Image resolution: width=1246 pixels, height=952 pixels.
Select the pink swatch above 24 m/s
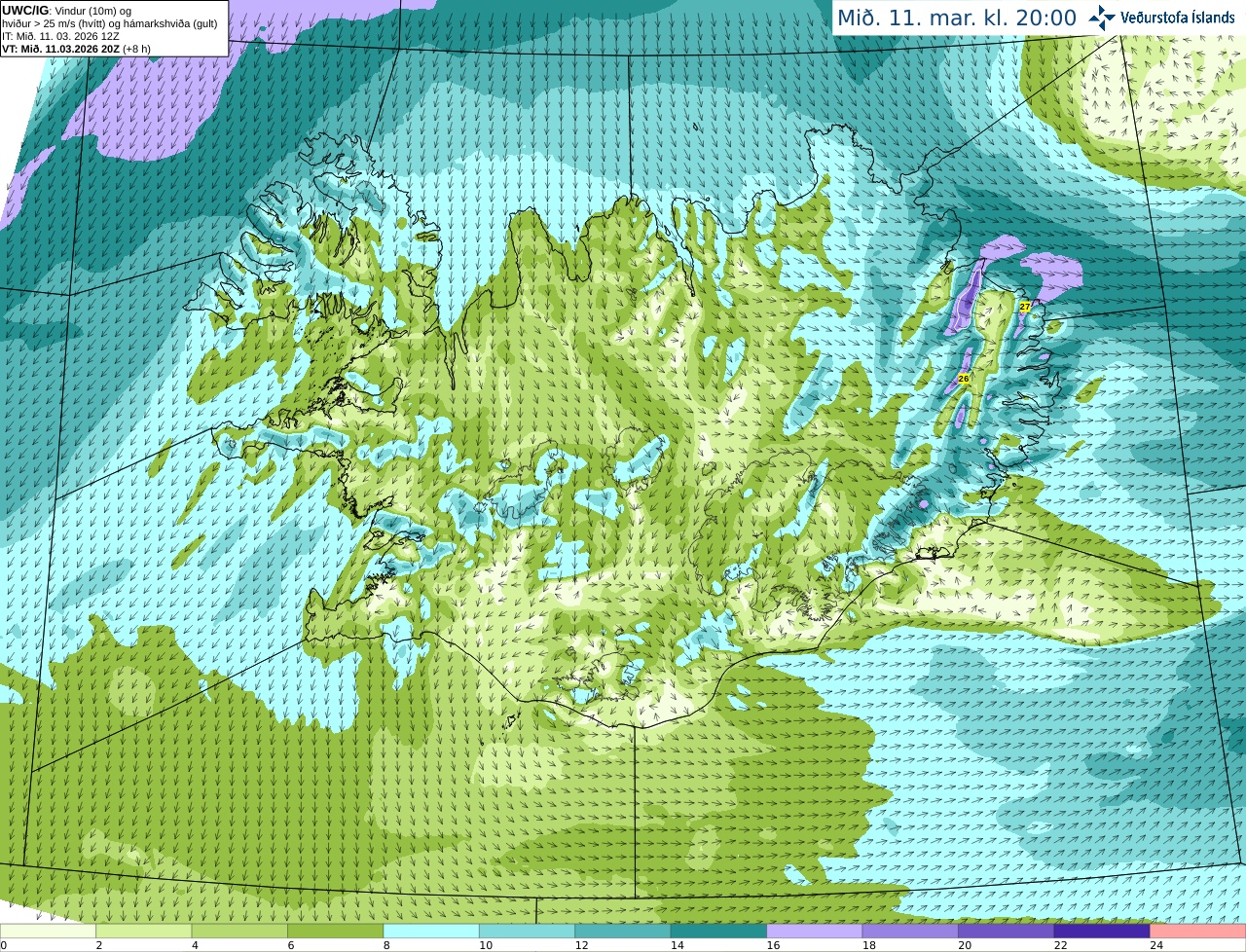1198,932
